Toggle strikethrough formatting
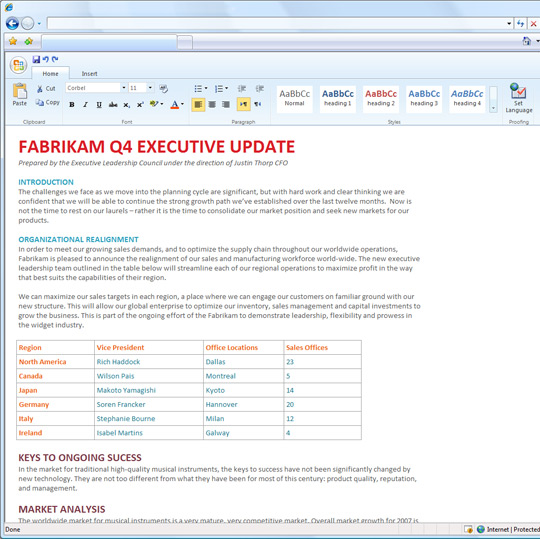540x539 pixels. [113, 104]
